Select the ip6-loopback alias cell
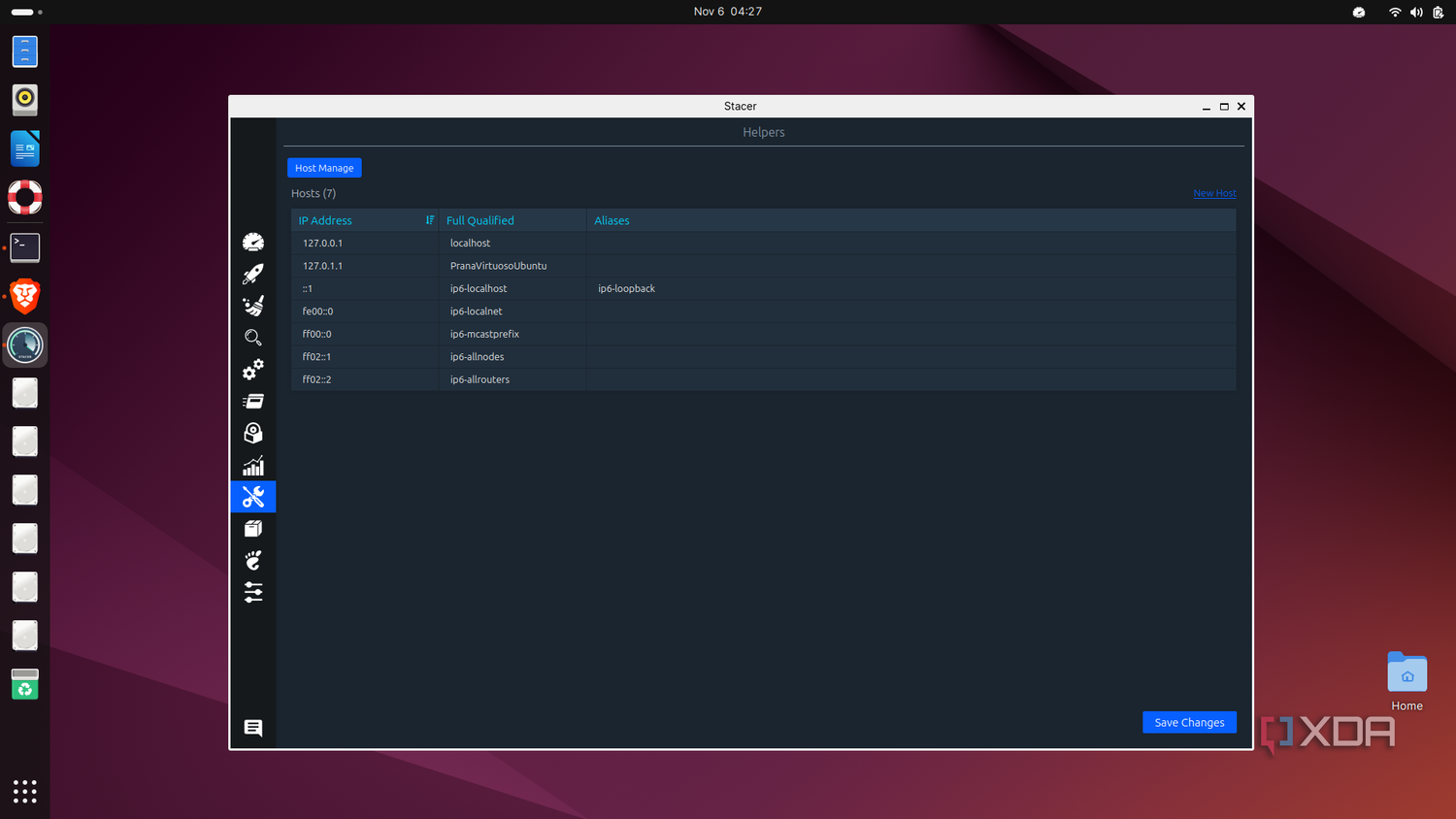This screenshot has height=819, width=1456. coord(910,289)
